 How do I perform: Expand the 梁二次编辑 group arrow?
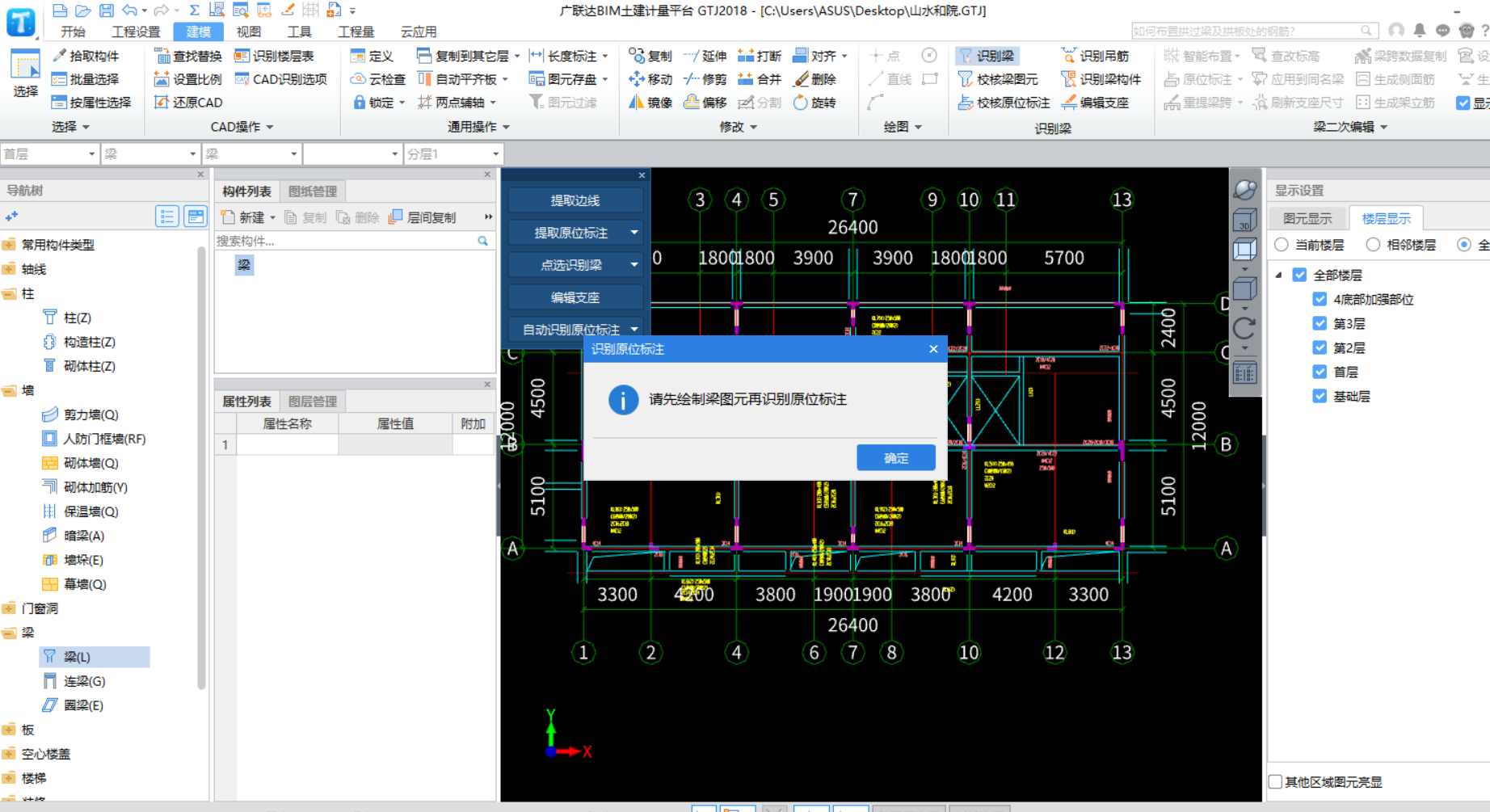pyautogui.click(x=1384, y=127)
